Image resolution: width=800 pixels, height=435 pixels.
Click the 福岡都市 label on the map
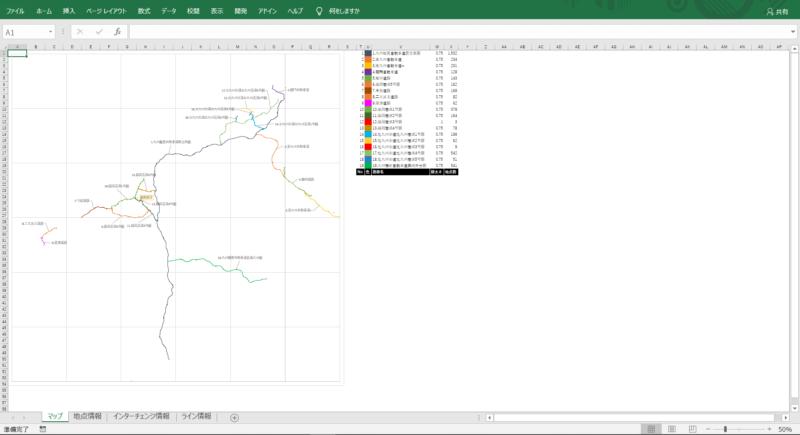146,197
